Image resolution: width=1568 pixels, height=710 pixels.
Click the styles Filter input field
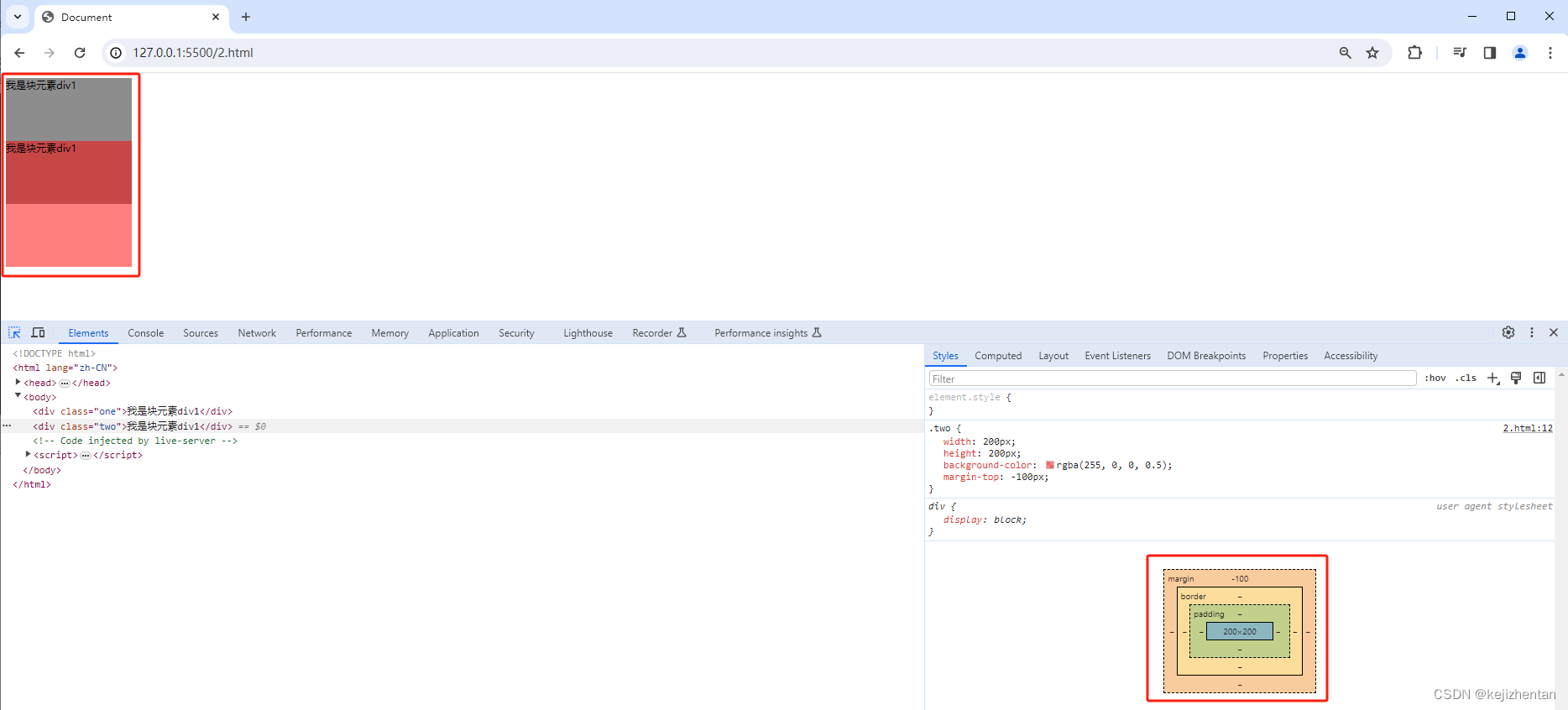[1173, 378]
